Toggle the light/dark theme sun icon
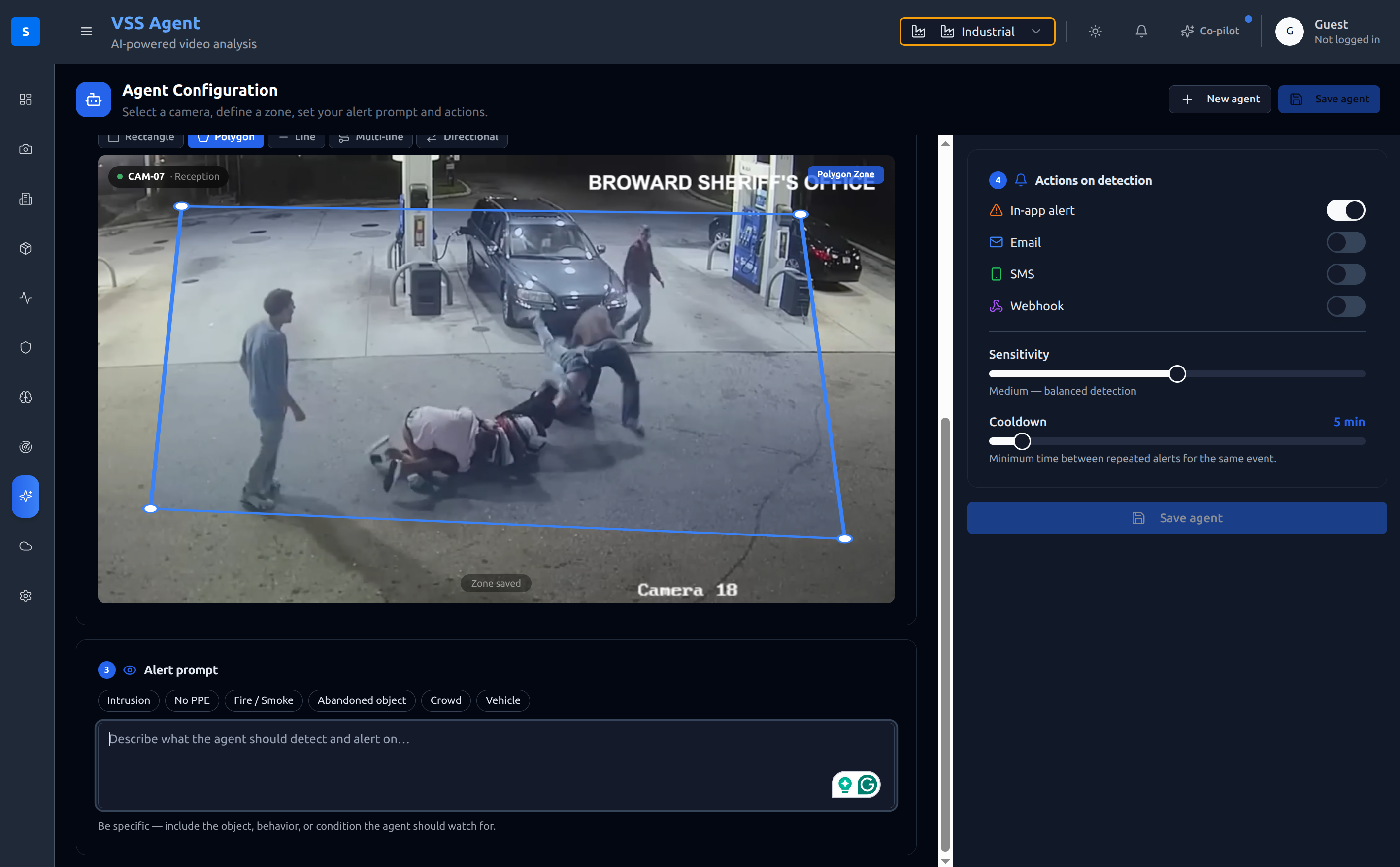This screenshot has height=867, width=1400. point(1095,31)
